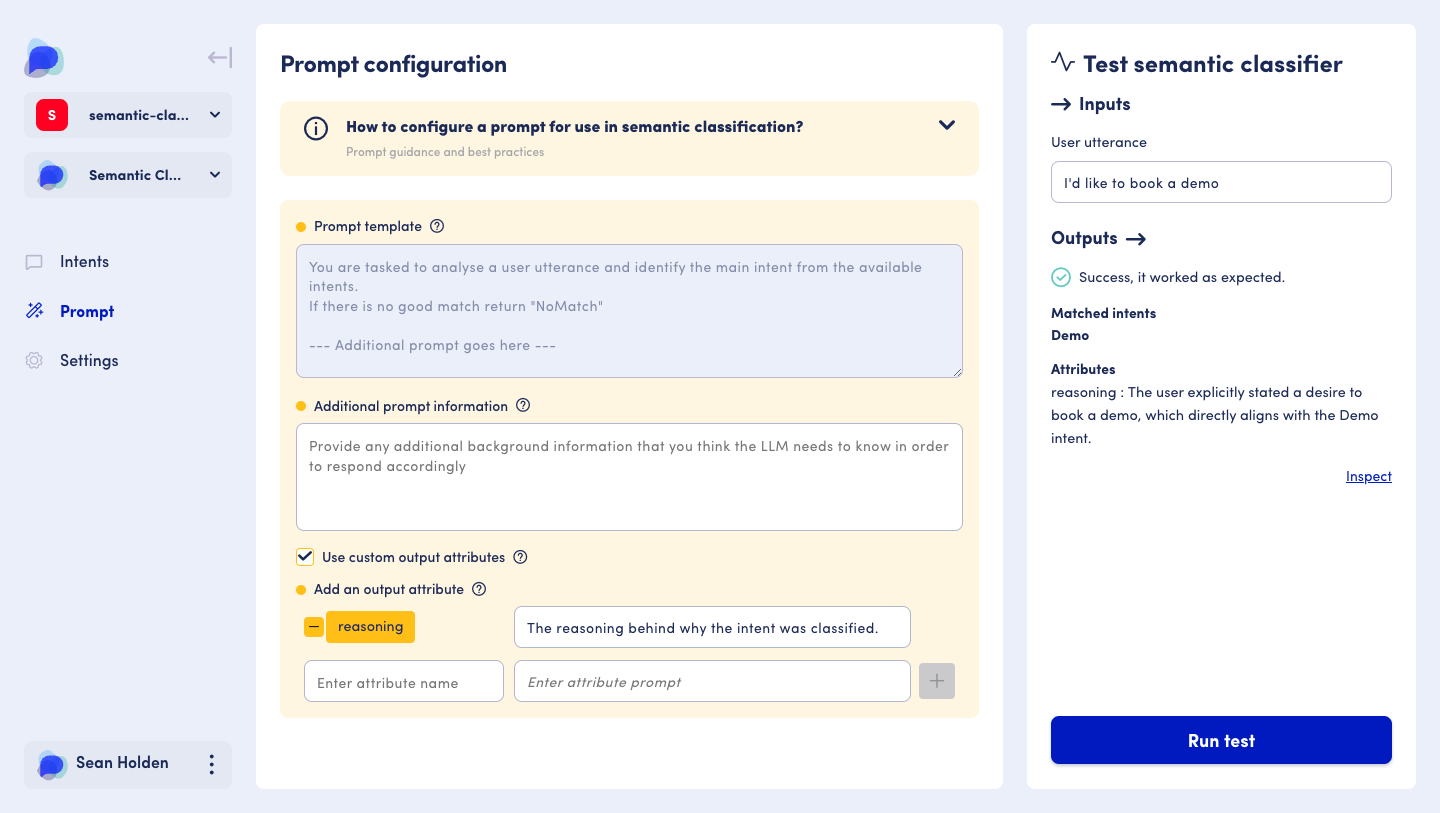The height and width of the screenshot is (813, 1440).
Task: Collapse the sidebar with the arrow icon
Action: click(219, 58)
